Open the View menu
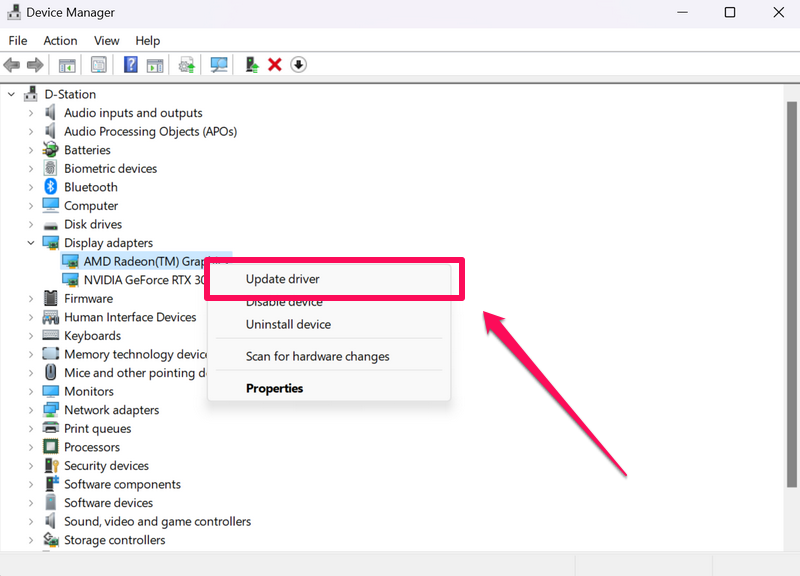This screenshot has width=800, height=576. click(x=106, y=41)
